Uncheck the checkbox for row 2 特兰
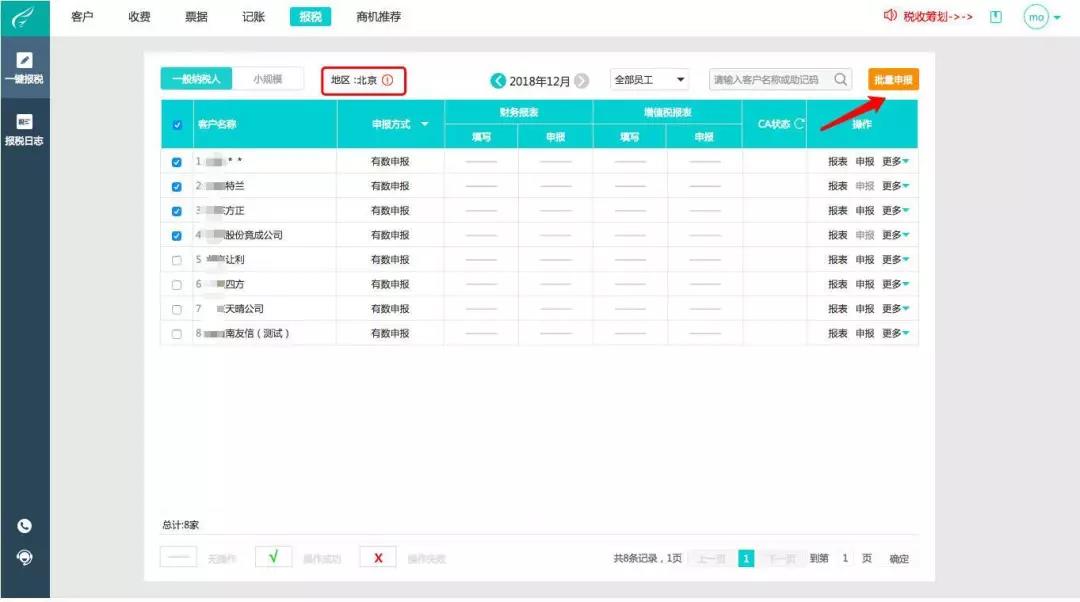 177,187
